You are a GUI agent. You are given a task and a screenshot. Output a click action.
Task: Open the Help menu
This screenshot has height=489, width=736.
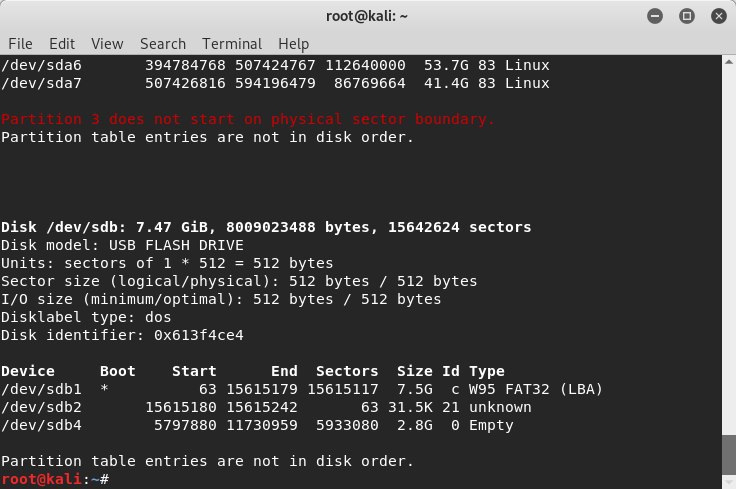tap(294, 44)
